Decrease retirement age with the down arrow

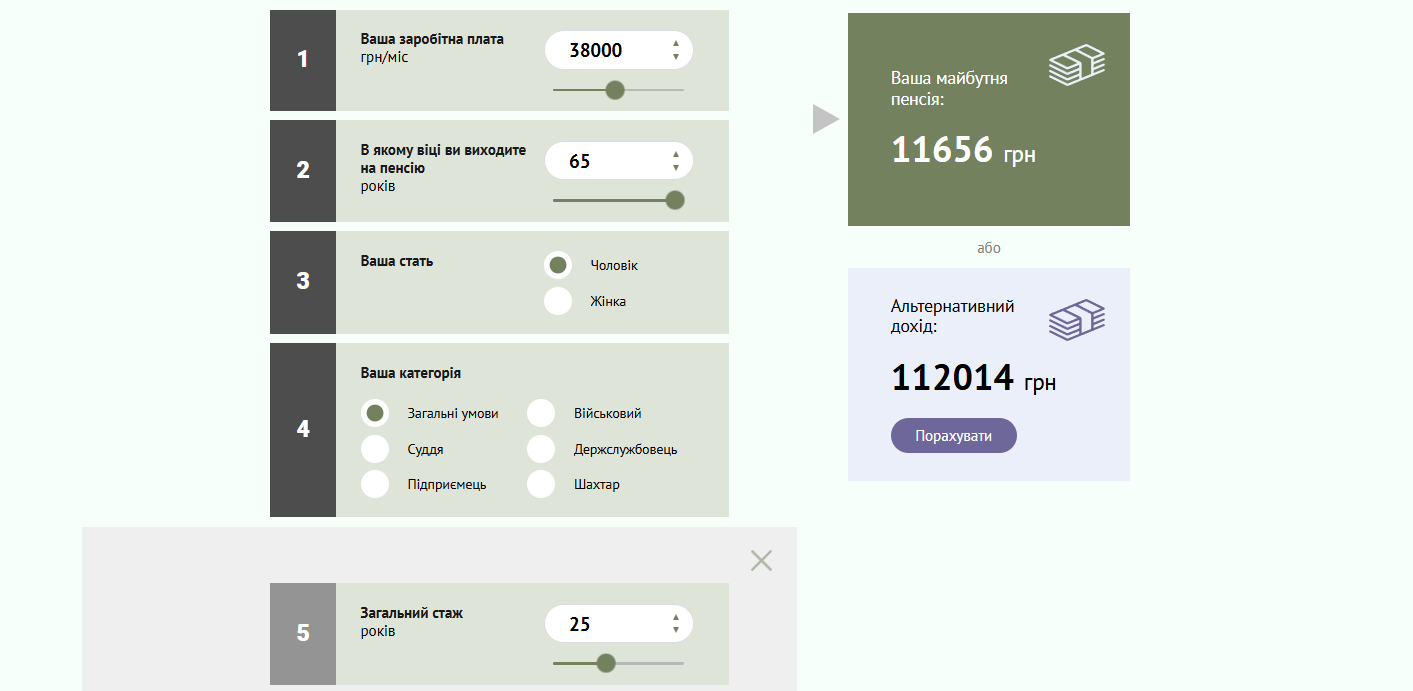[x=676, y=168]
